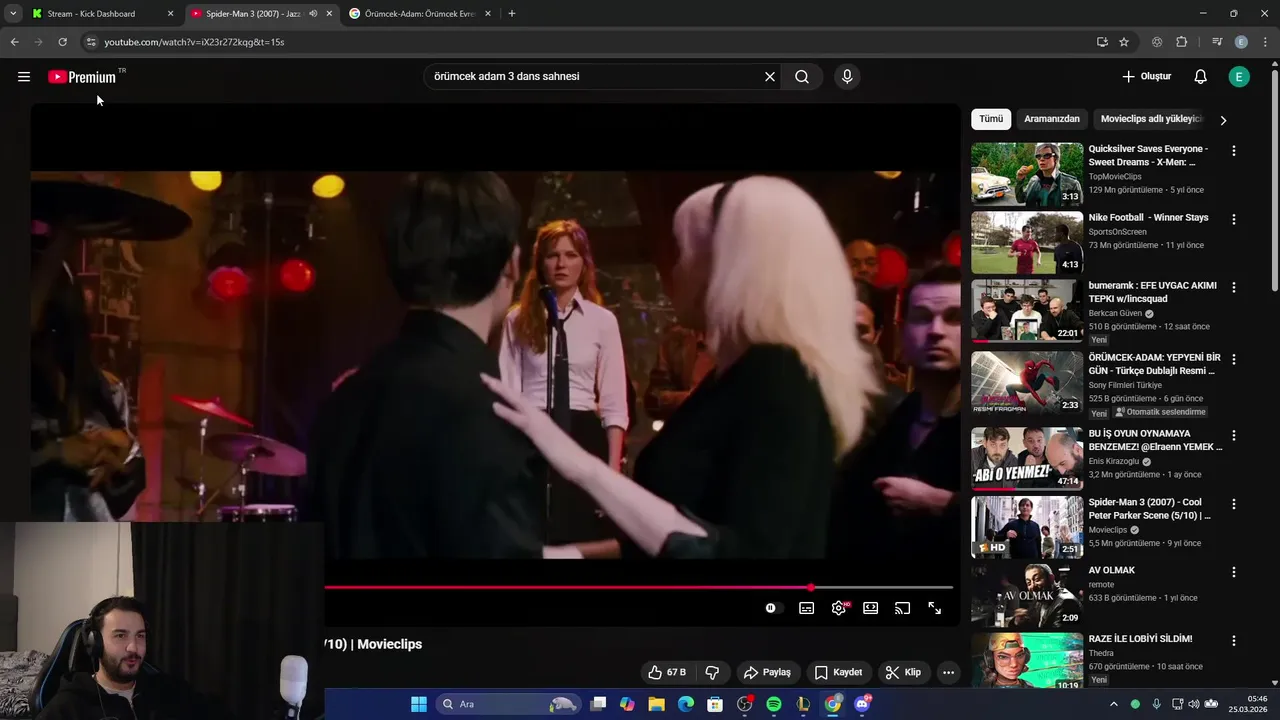Open Chrome extensions puzzle icon

coord(1181,42)
